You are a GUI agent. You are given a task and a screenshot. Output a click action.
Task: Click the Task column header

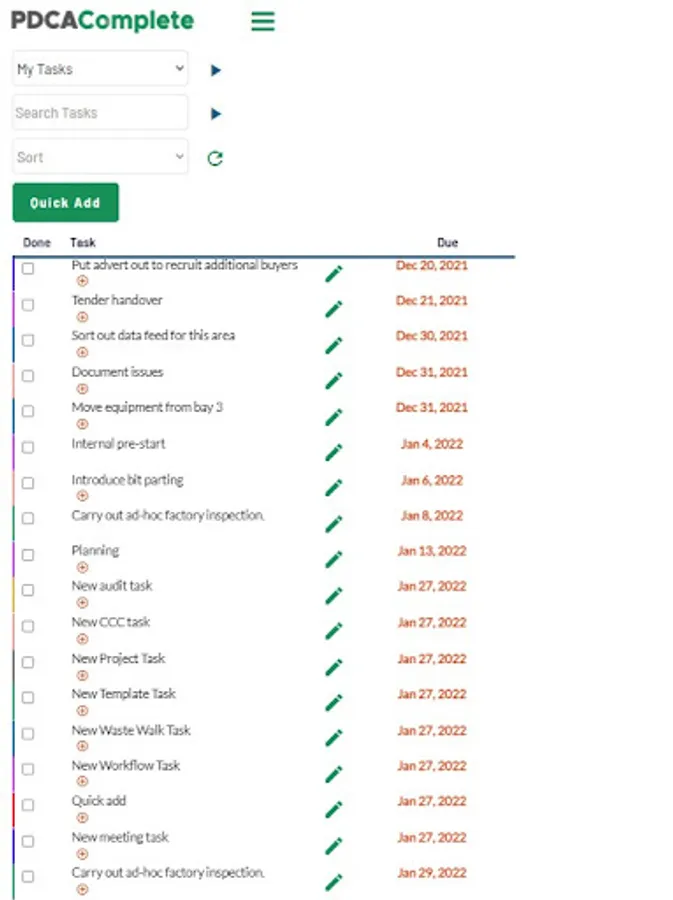83,243
